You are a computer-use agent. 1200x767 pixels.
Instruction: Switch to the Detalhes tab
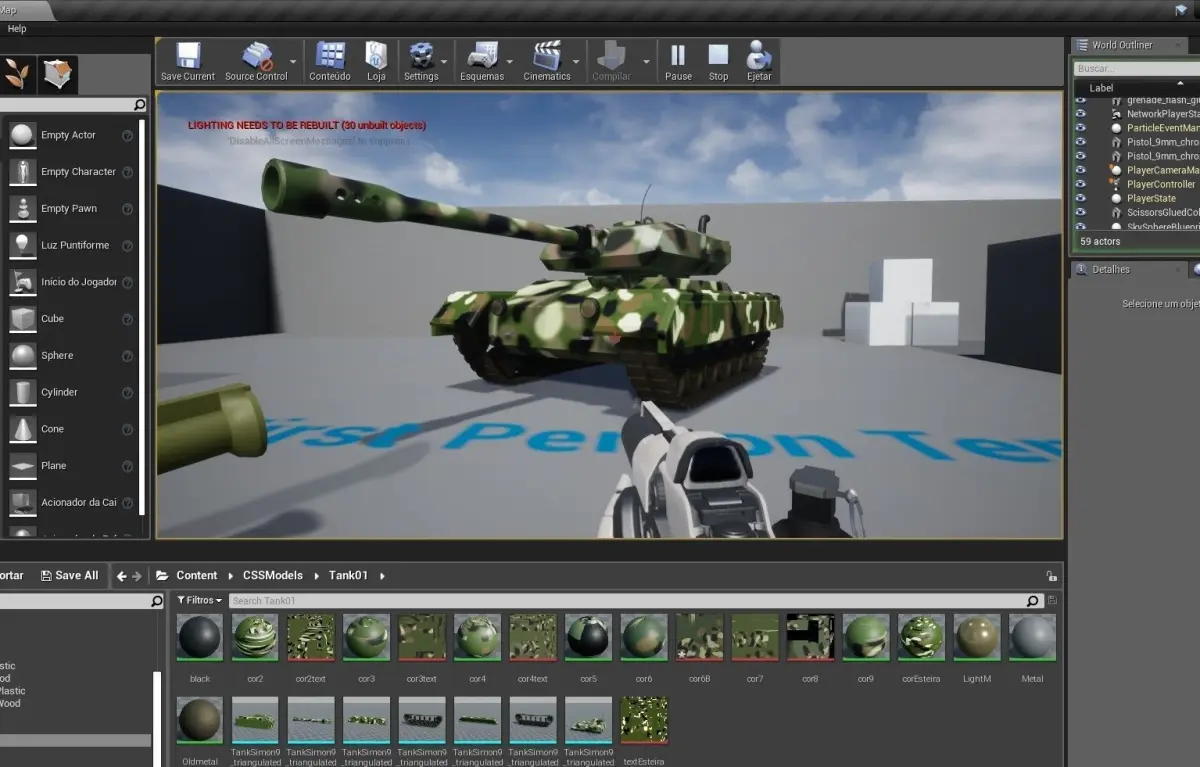pos(1110,269)
